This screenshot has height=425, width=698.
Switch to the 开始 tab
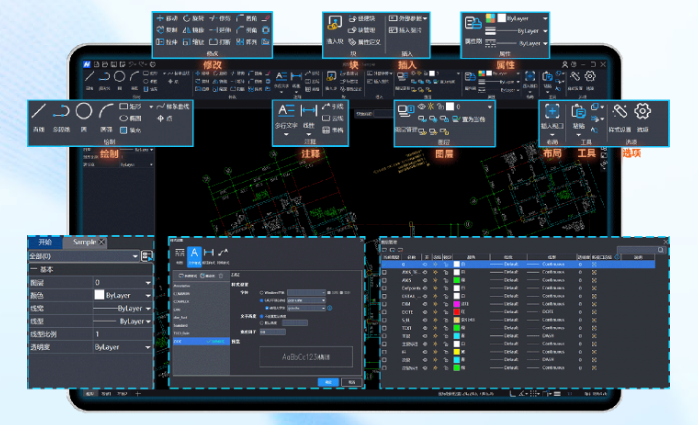coord(46,243)
